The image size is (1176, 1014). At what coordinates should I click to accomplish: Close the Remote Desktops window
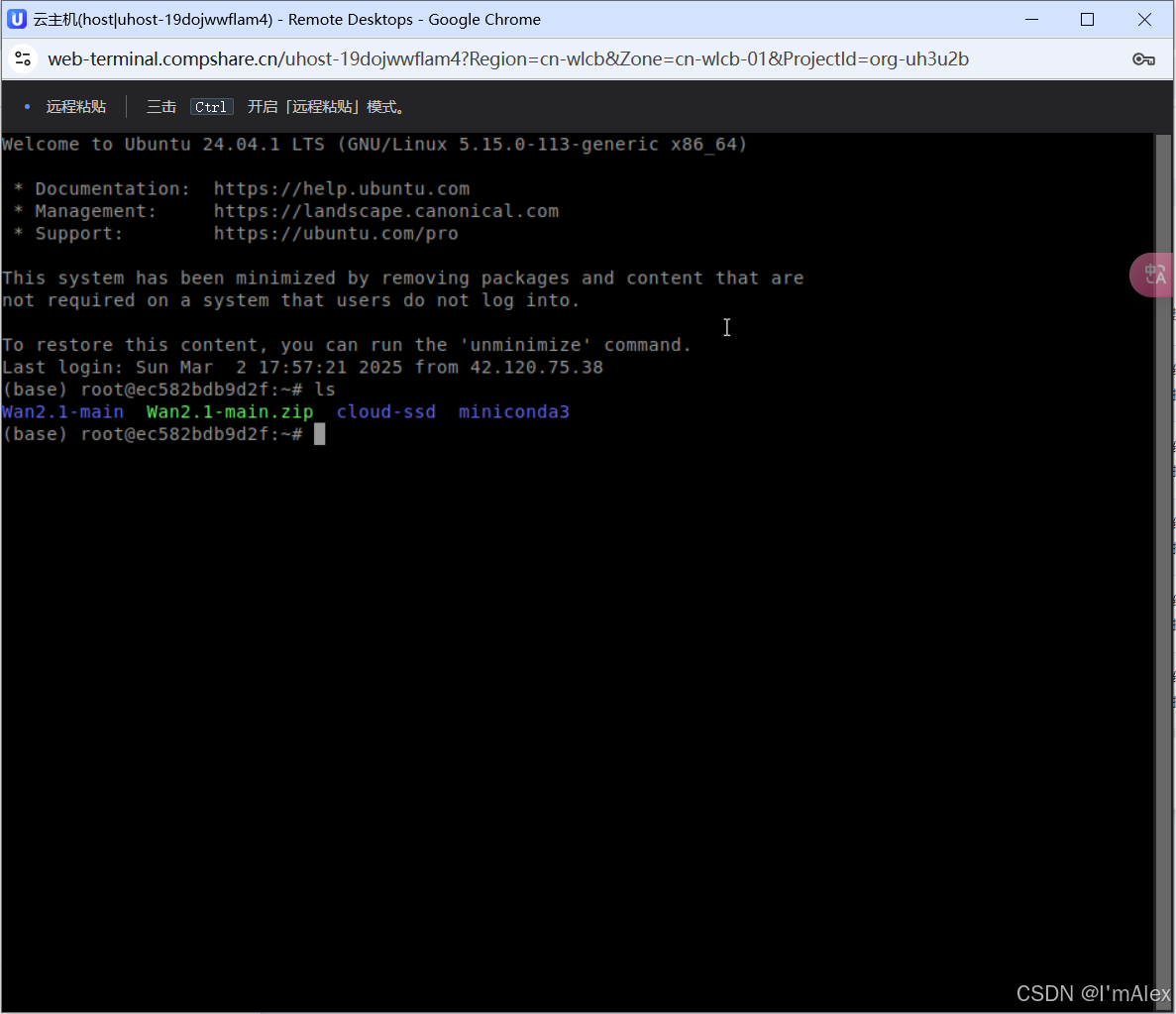(1144, 19)
